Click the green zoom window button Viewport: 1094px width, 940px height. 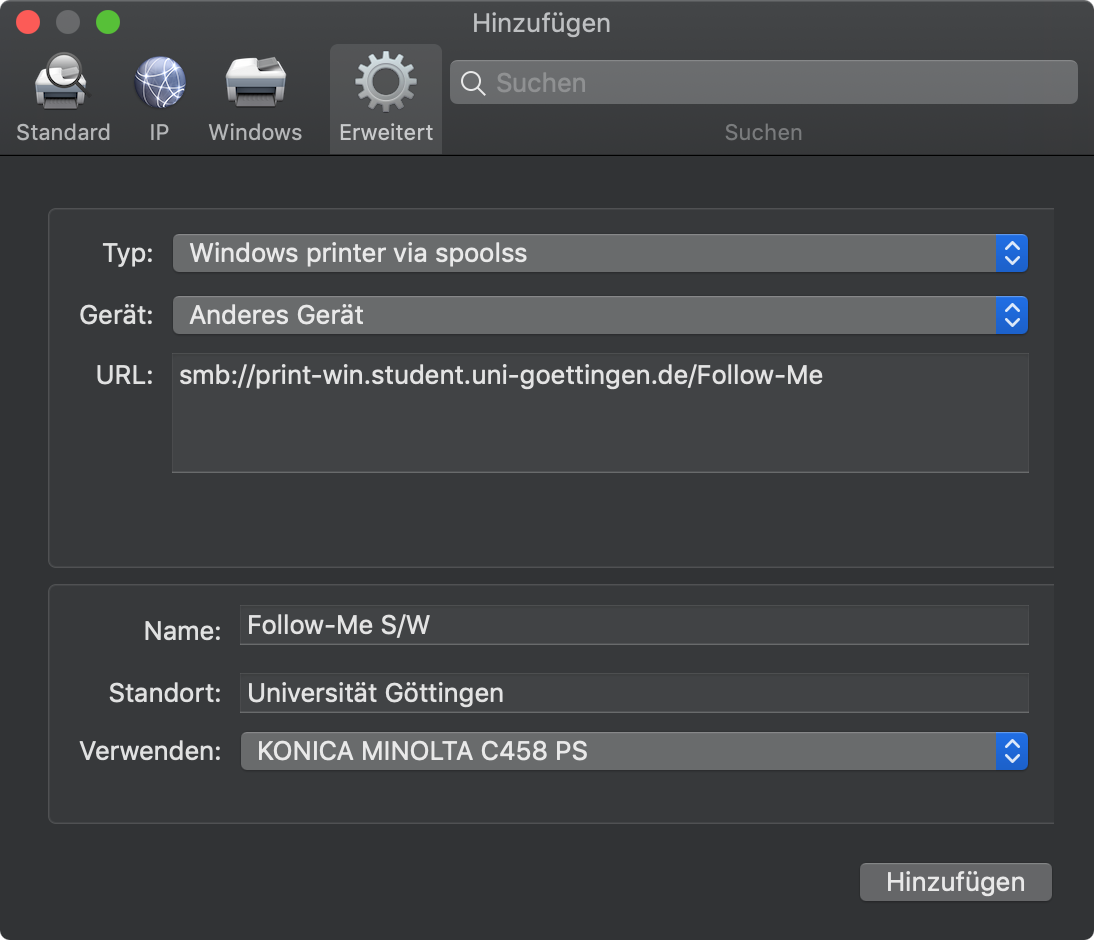pos(108,22)
